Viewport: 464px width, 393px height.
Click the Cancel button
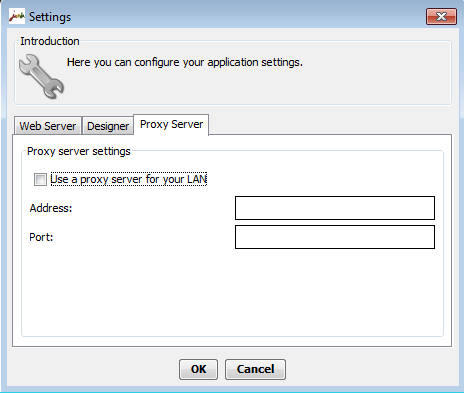pyautogui.click(x=255, y=369)
